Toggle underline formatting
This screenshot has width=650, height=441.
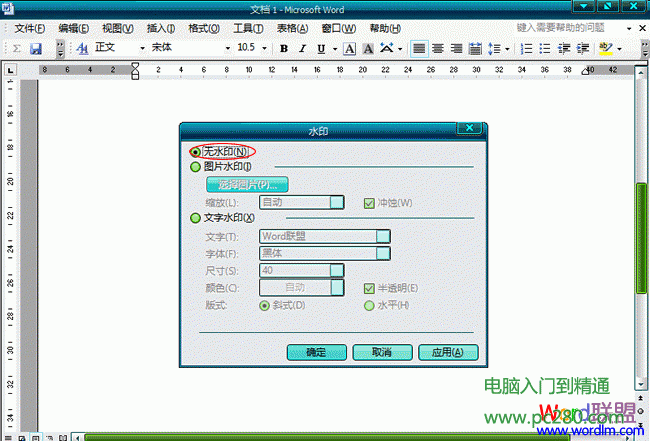(x=321, y=48)
